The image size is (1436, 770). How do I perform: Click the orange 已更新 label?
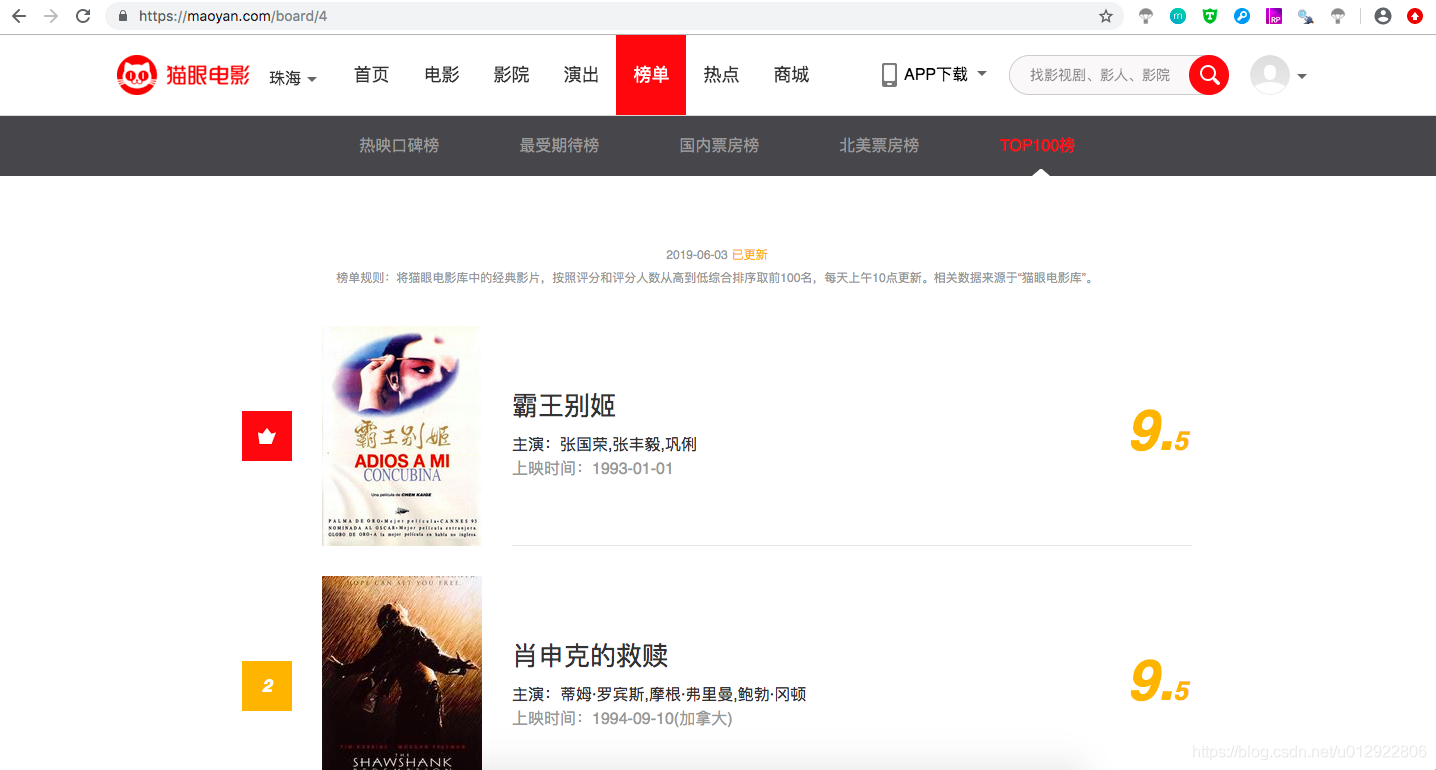tap(750, 255)
